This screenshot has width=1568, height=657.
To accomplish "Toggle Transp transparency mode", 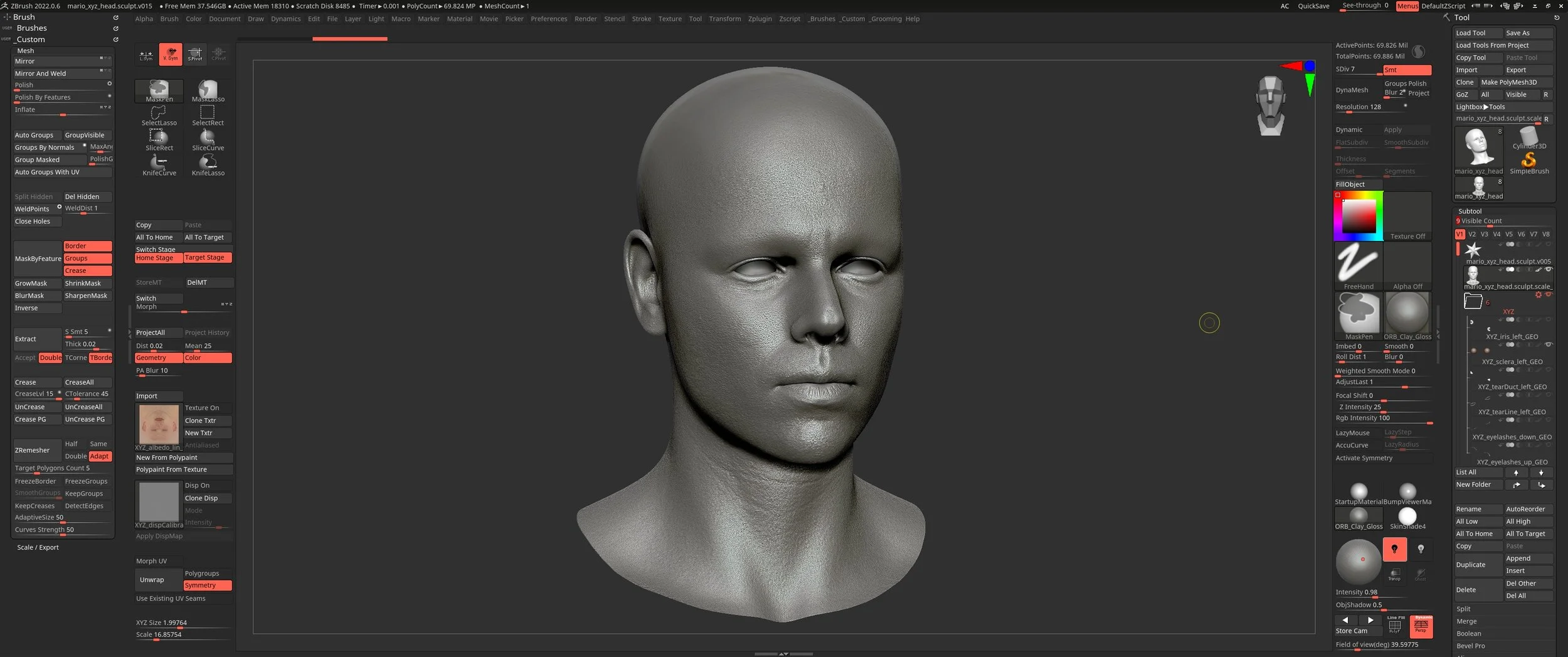I will point(1394,574).
